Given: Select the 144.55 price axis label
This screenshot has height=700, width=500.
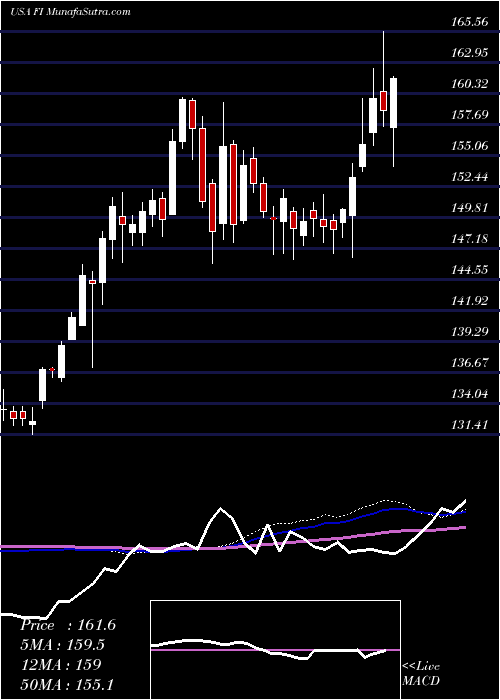Looking at the screenshot, I should [469, 269].
